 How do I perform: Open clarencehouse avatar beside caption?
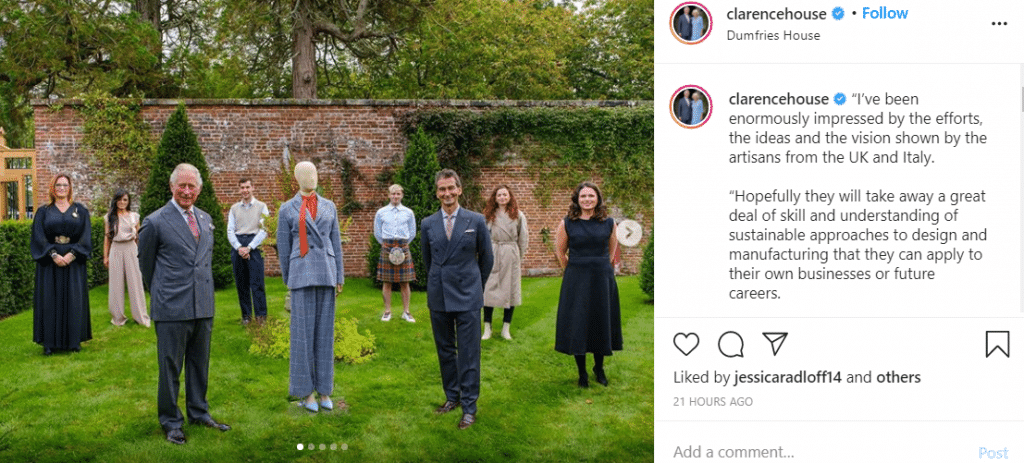pyautogui.click(x=690, y=106)
